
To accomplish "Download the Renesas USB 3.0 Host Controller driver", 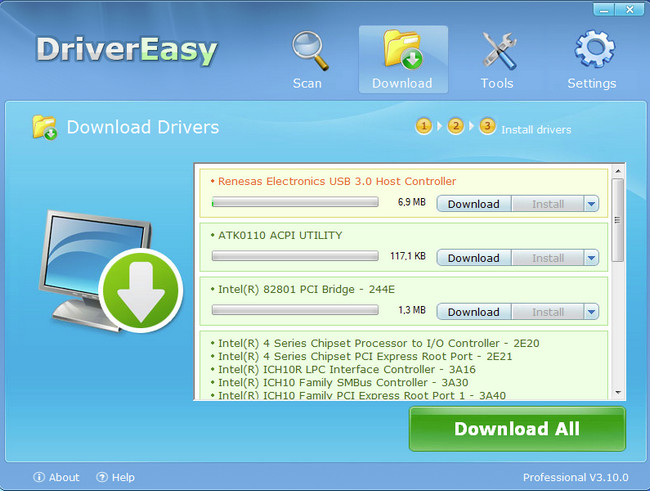I will click(x=474, y=204).
